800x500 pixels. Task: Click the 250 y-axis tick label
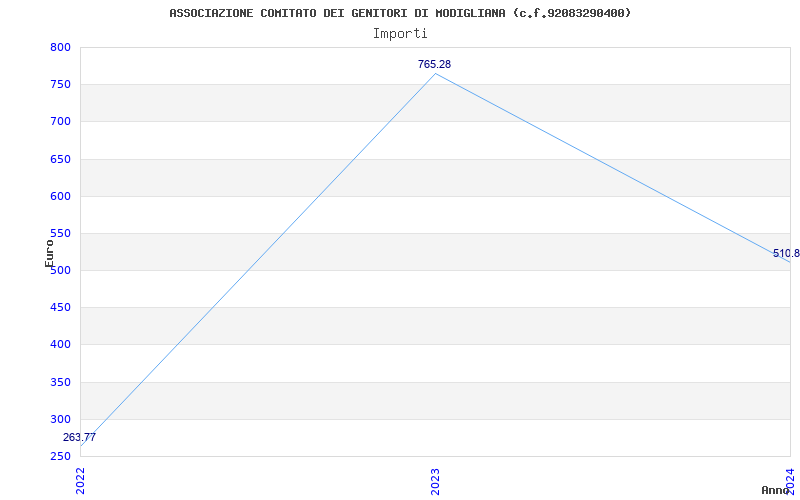[60, 456]
